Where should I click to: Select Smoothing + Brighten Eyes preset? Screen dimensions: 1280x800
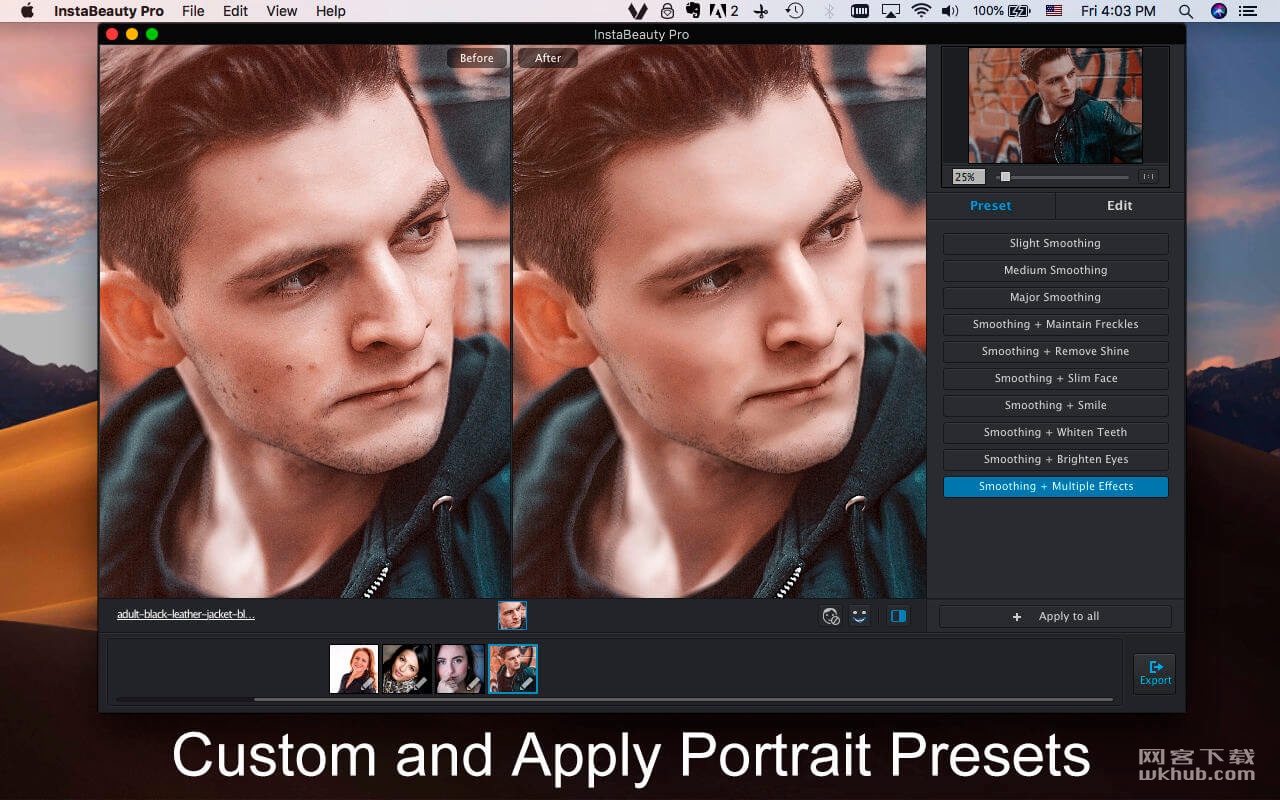click(1055, 459)
